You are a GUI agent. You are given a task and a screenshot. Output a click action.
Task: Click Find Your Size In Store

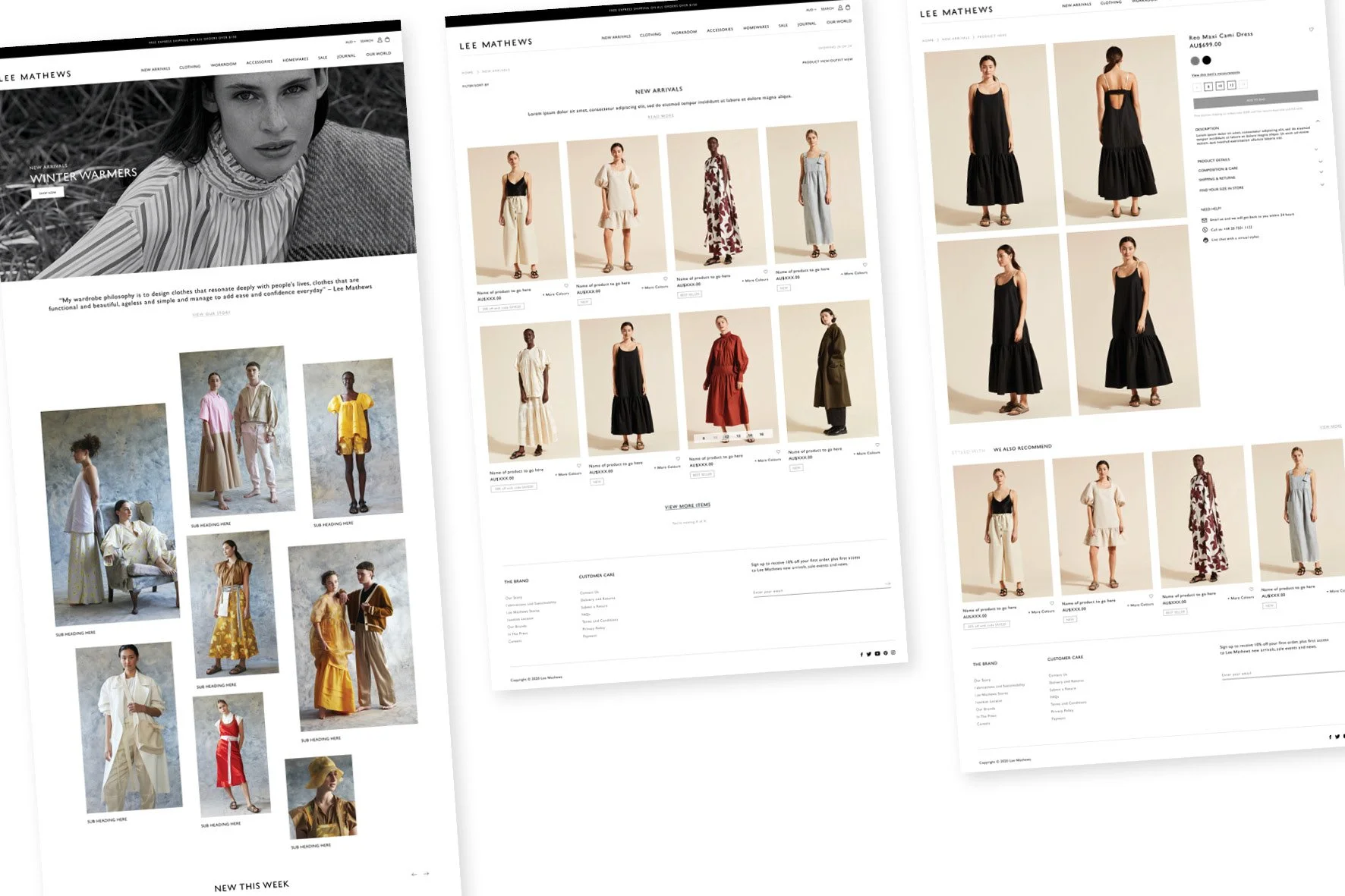point(1221,189)
